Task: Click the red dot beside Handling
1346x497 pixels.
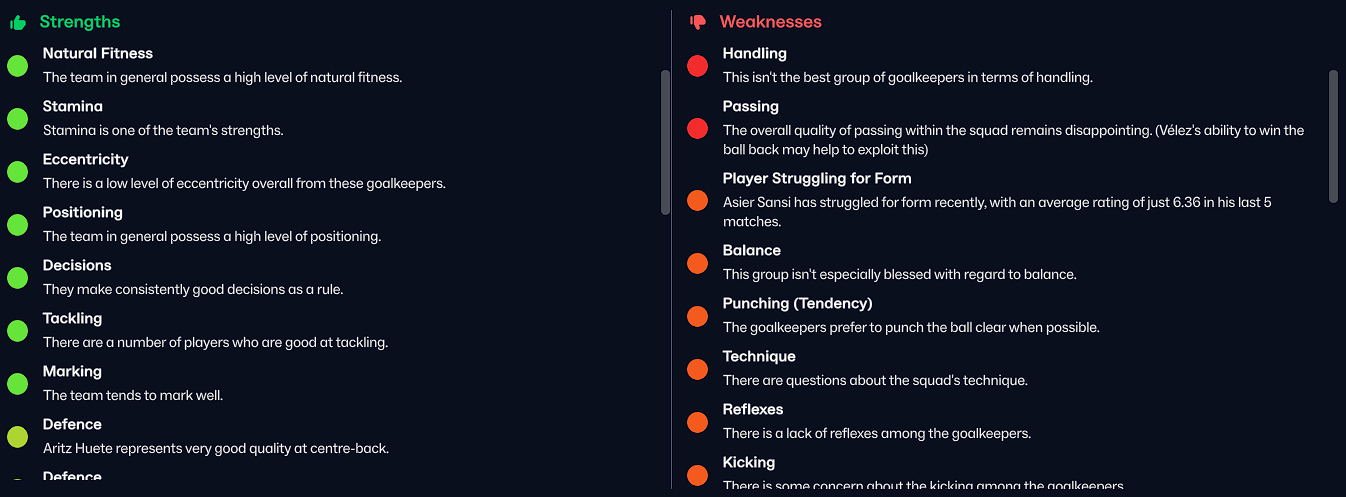Action: click(x=698, y=66)
